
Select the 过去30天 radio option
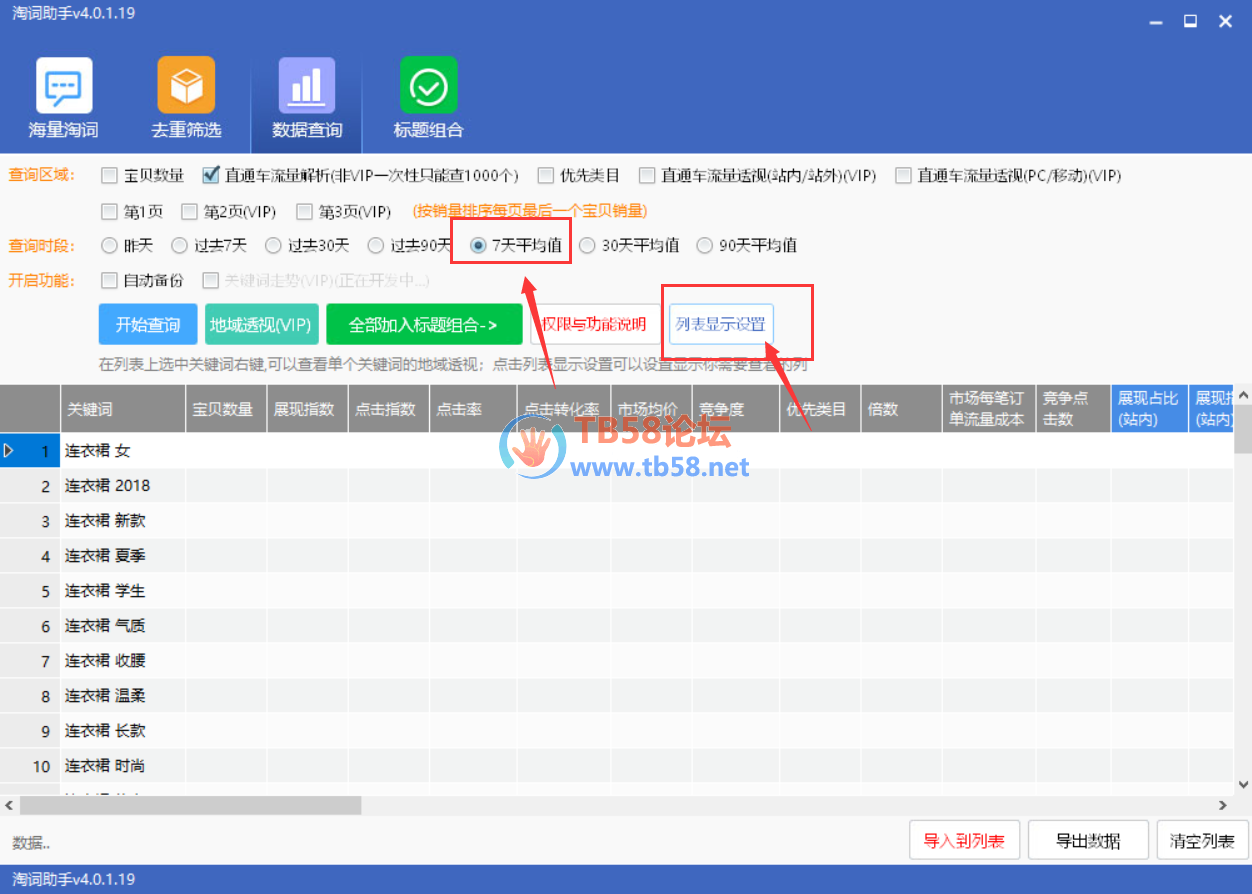point(273,245)
